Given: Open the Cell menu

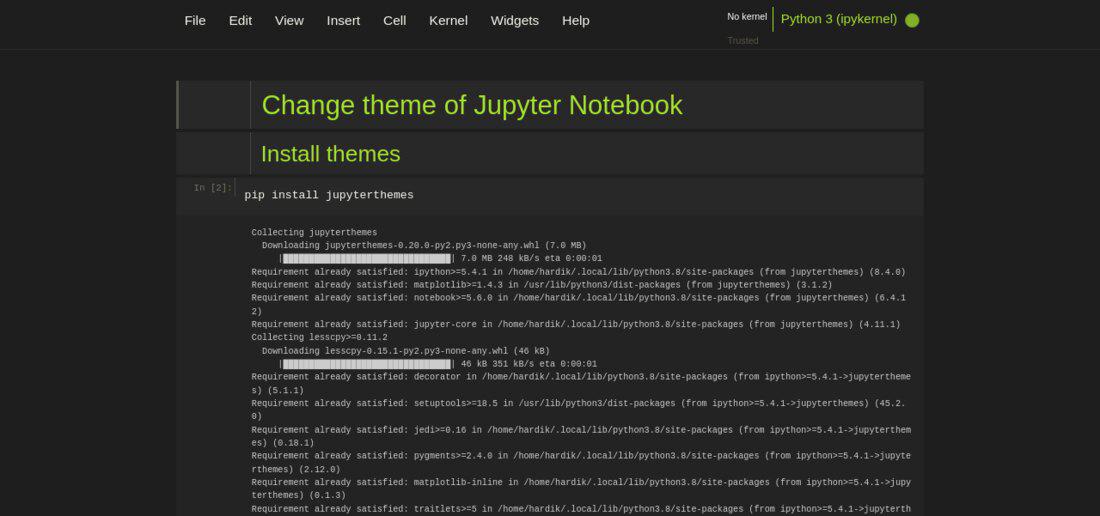Looking at the screenshot, I should 394,20.
